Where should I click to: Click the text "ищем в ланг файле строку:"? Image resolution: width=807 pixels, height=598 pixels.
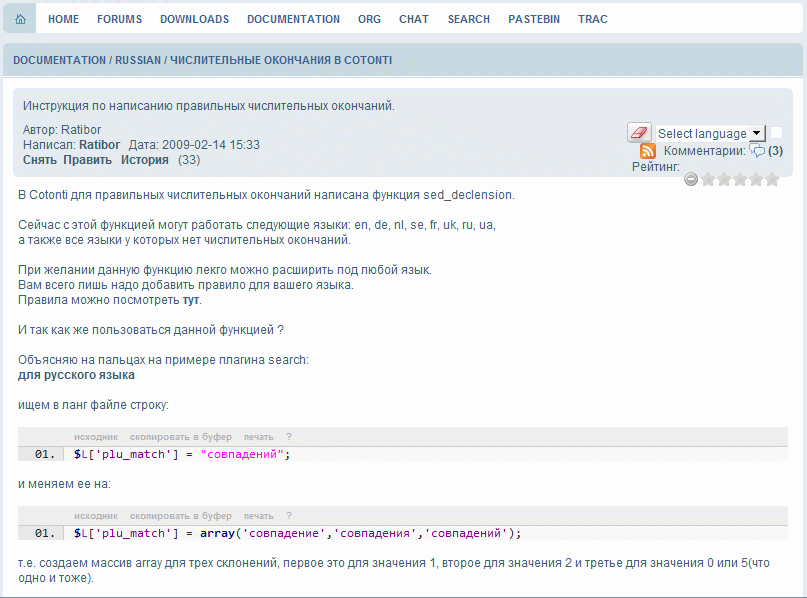click(x=93, y=405)
